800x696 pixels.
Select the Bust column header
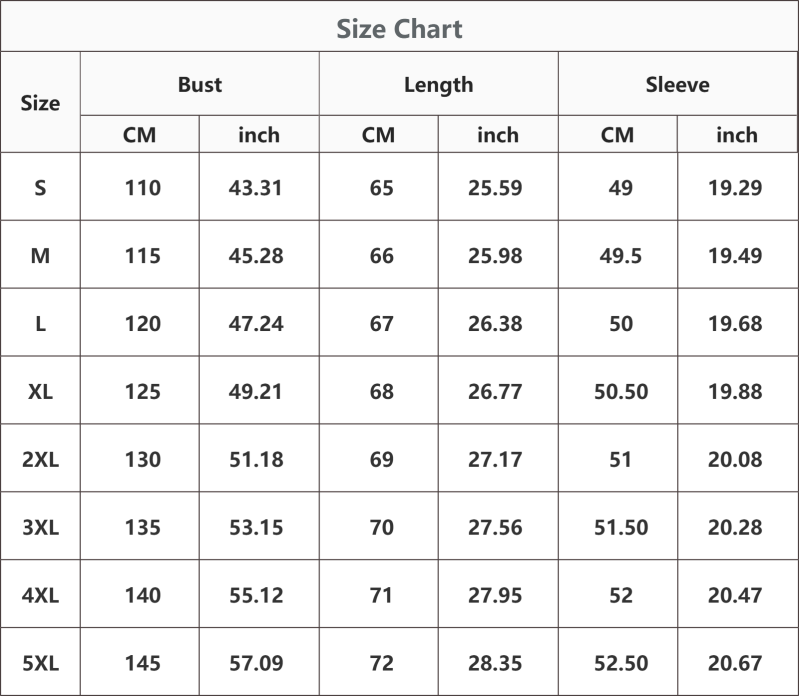pyautogui.click(x=200, y=85)
